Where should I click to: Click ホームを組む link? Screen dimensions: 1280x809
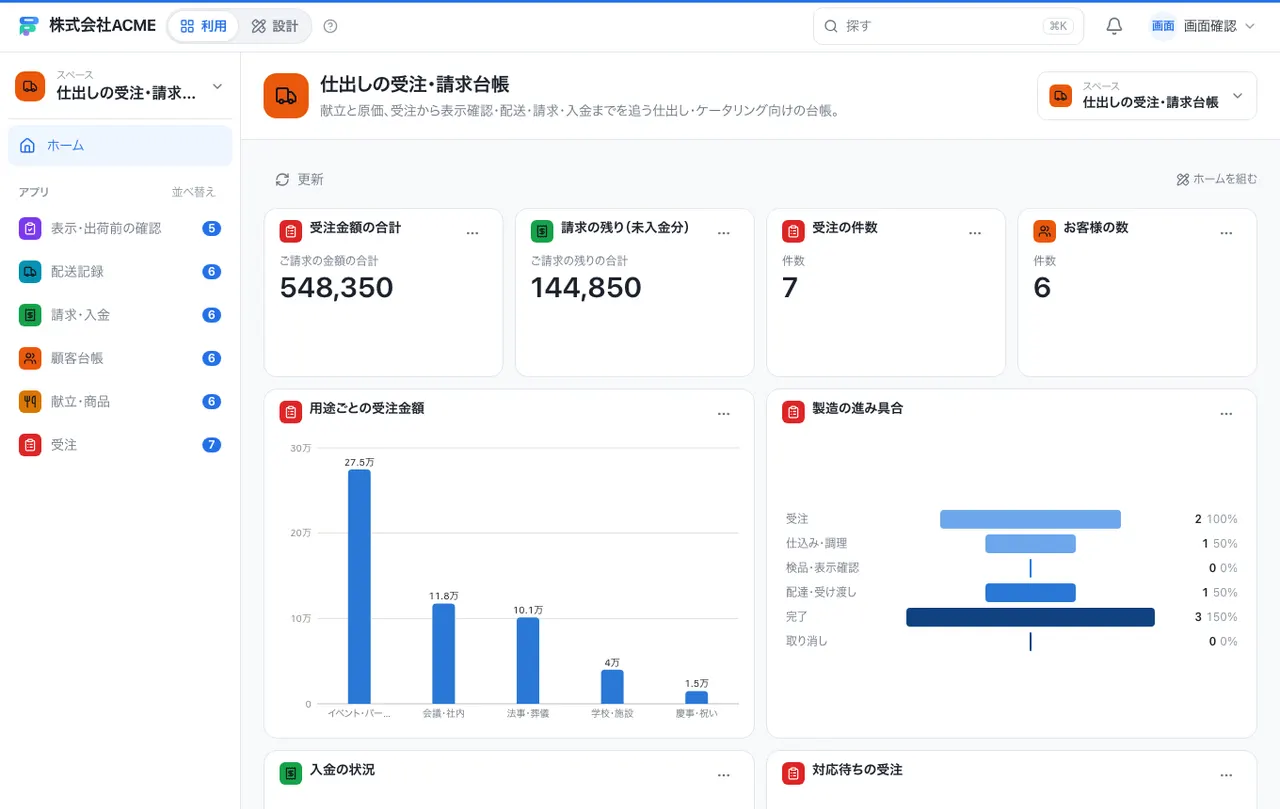tap(1216, 179)
